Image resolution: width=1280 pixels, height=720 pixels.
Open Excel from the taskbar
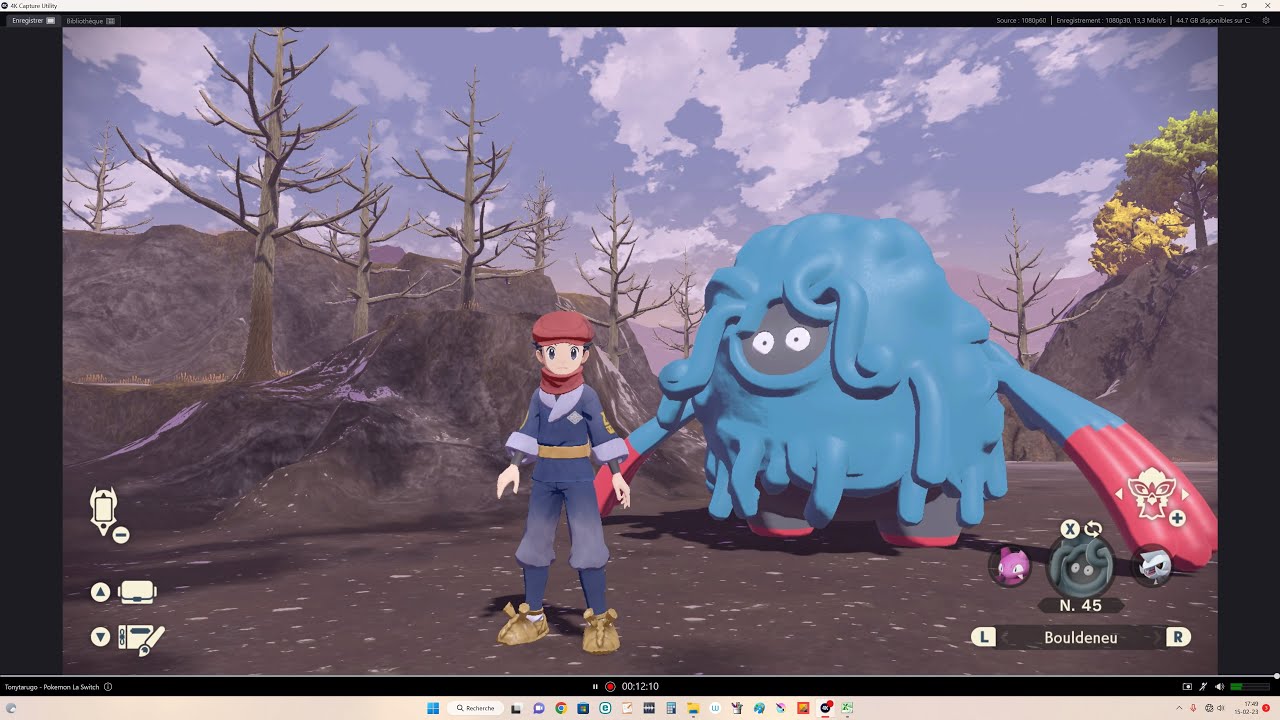click(x=847, y=708)
